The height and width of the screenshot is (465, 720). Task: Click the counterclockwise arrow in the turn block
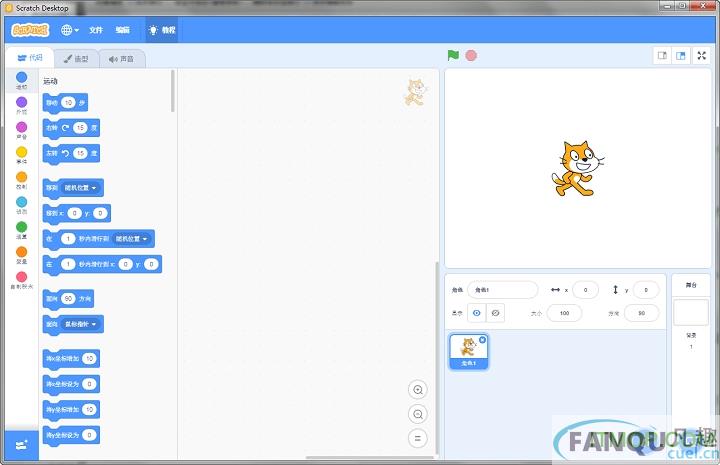click(65, 153)
